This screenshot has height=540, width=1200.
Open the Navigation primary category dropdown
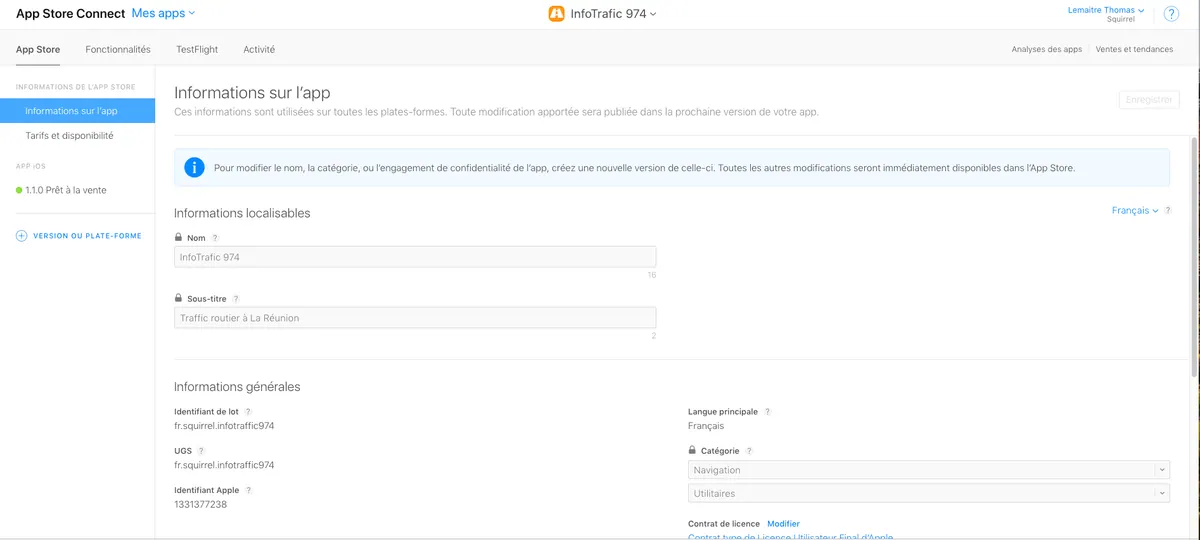[929, 470]
